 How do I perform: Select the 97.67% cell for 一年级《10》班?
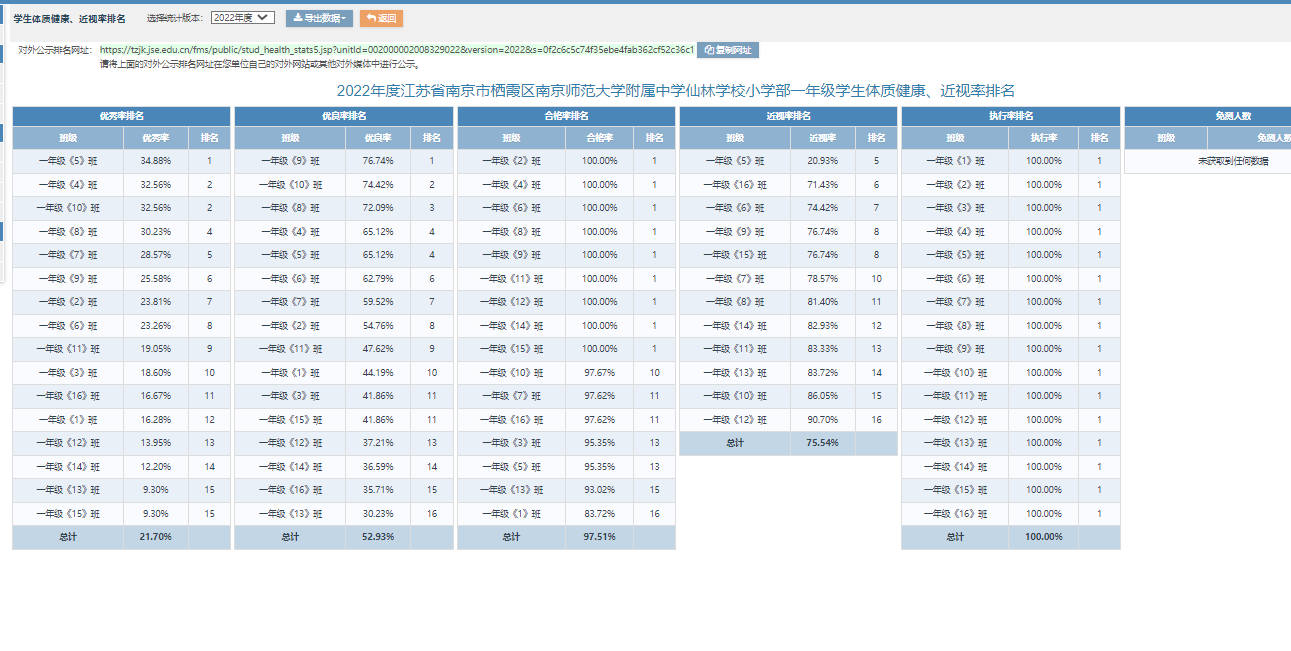click(600, 373)
